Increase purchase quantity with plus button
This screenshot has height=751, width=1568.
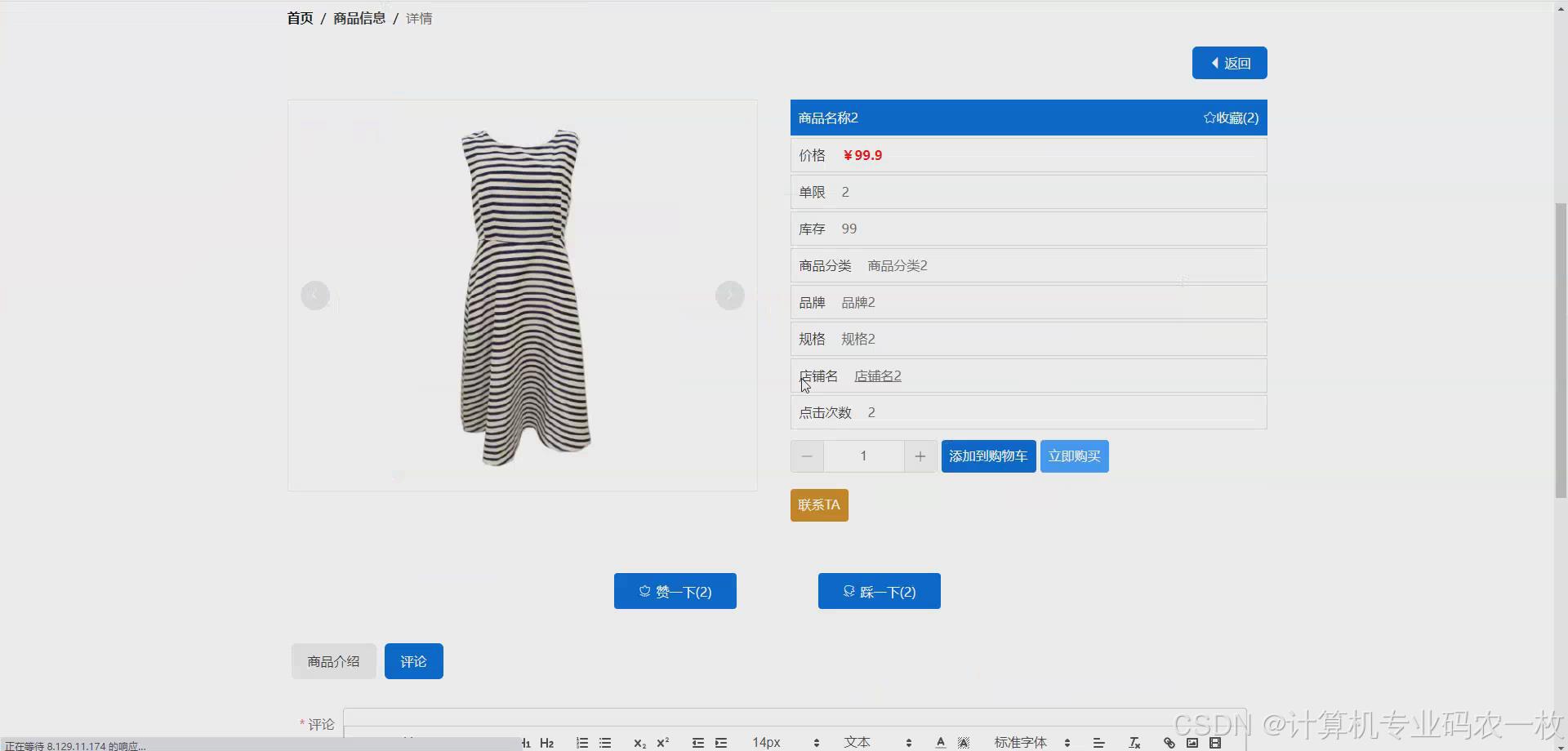[x=920, y=456]
